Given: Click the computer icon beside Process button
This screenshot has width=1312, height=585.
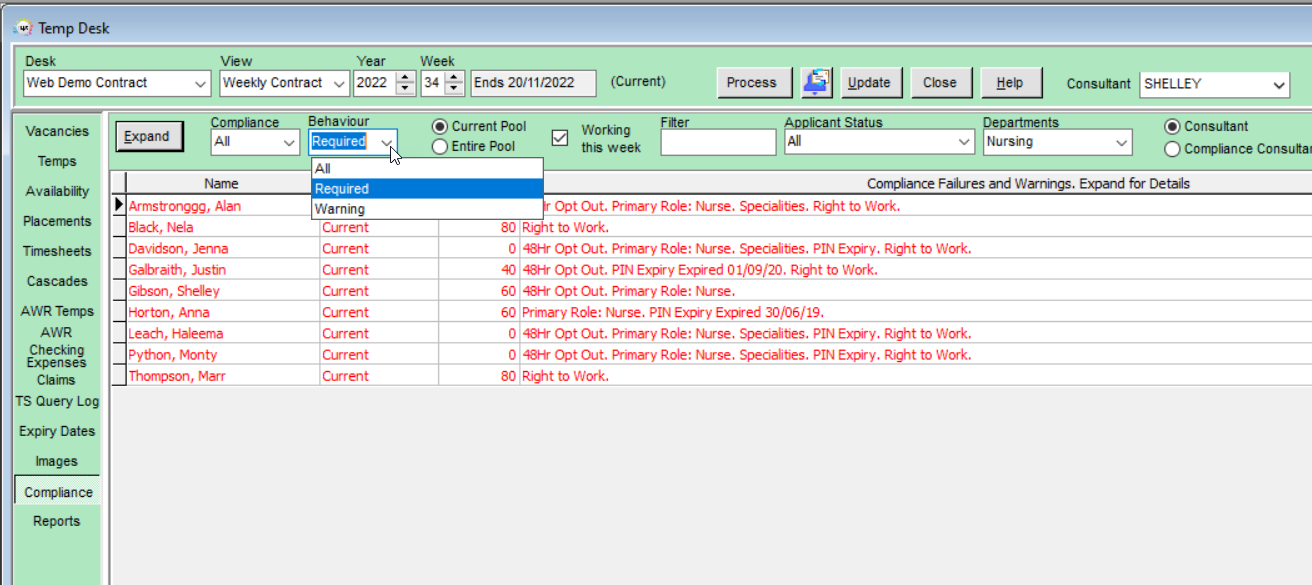Looking at the screenshot, I should [x=817, y=83].
